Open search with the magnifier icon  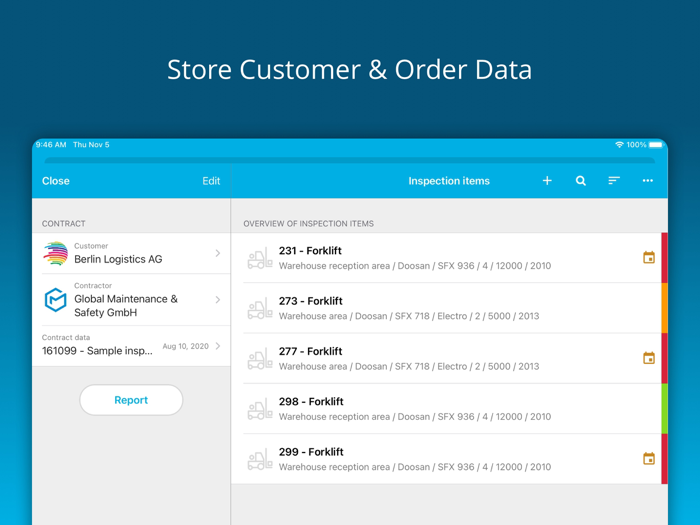coord(580,180)
